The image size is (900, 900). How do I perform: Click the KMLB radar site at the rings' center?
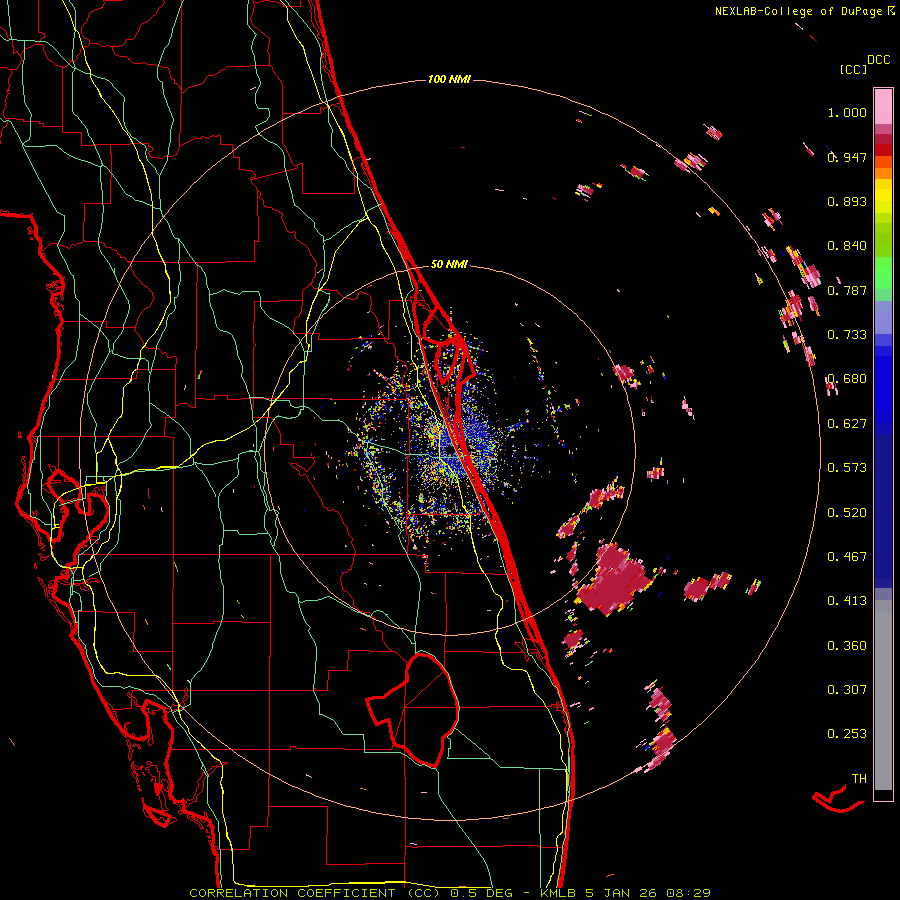(450, 451)
